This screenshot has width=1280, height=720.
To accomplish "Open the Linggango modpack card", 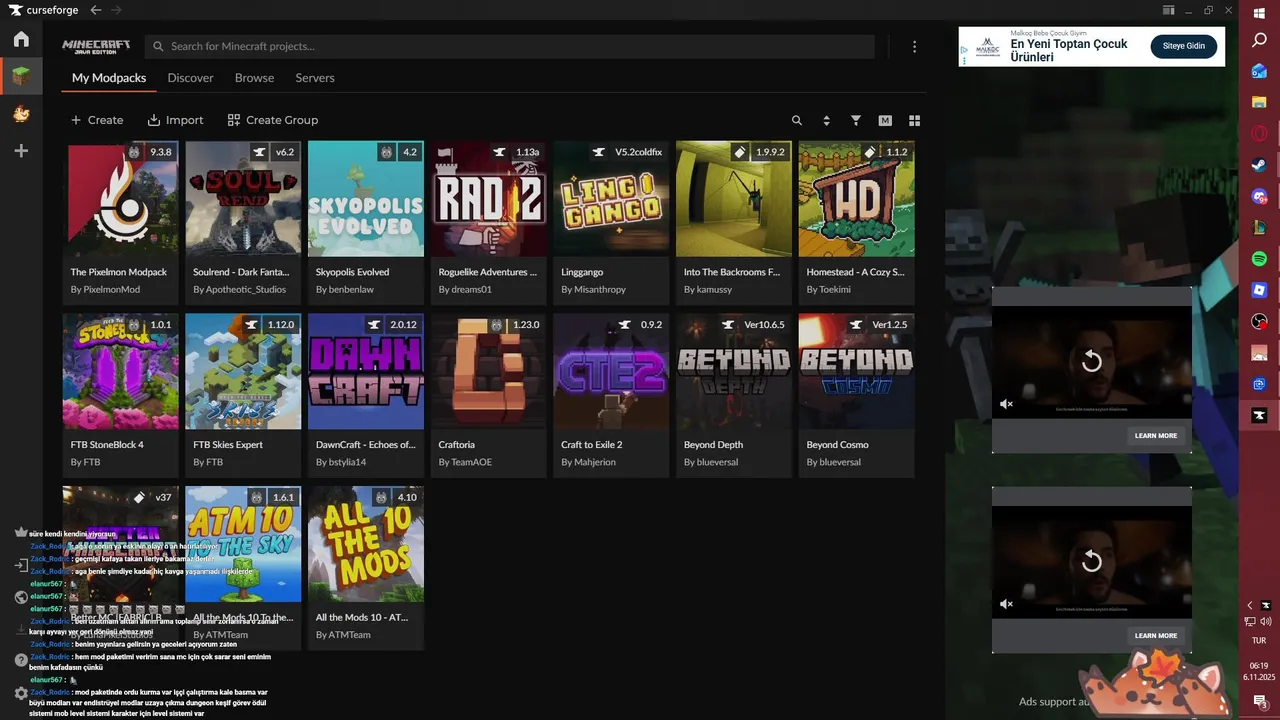I will pos(611,222).
